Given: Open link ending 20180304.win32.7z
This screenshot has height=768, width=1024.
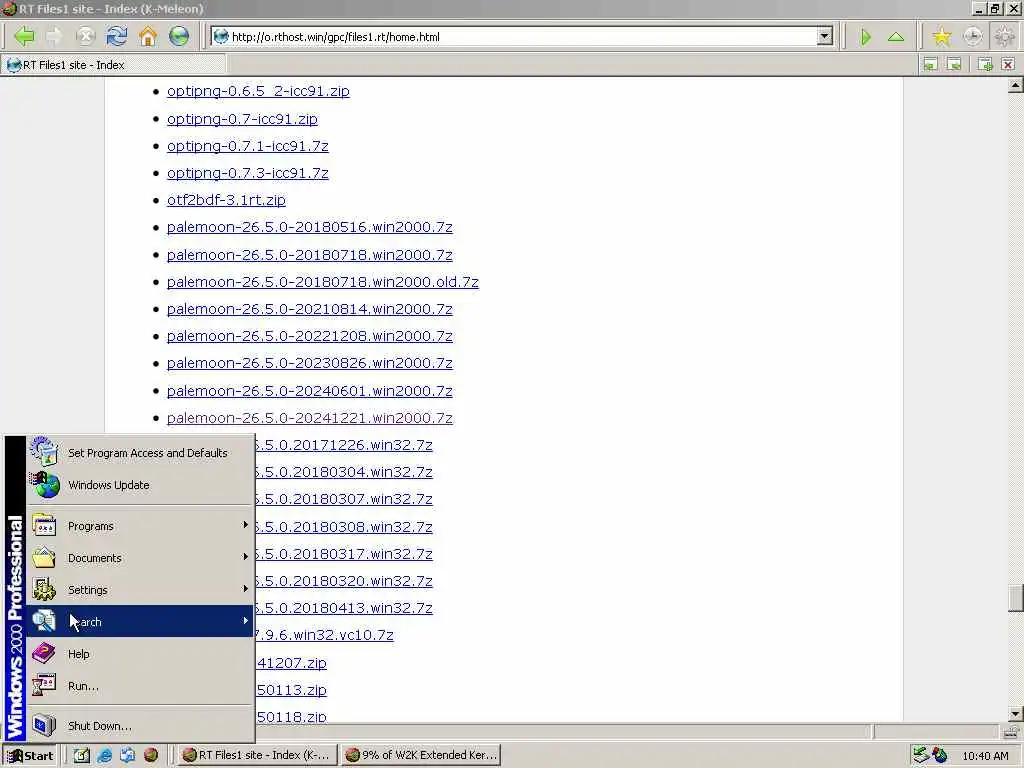Looking at the screenshot, I should click(x=344, y=472).
